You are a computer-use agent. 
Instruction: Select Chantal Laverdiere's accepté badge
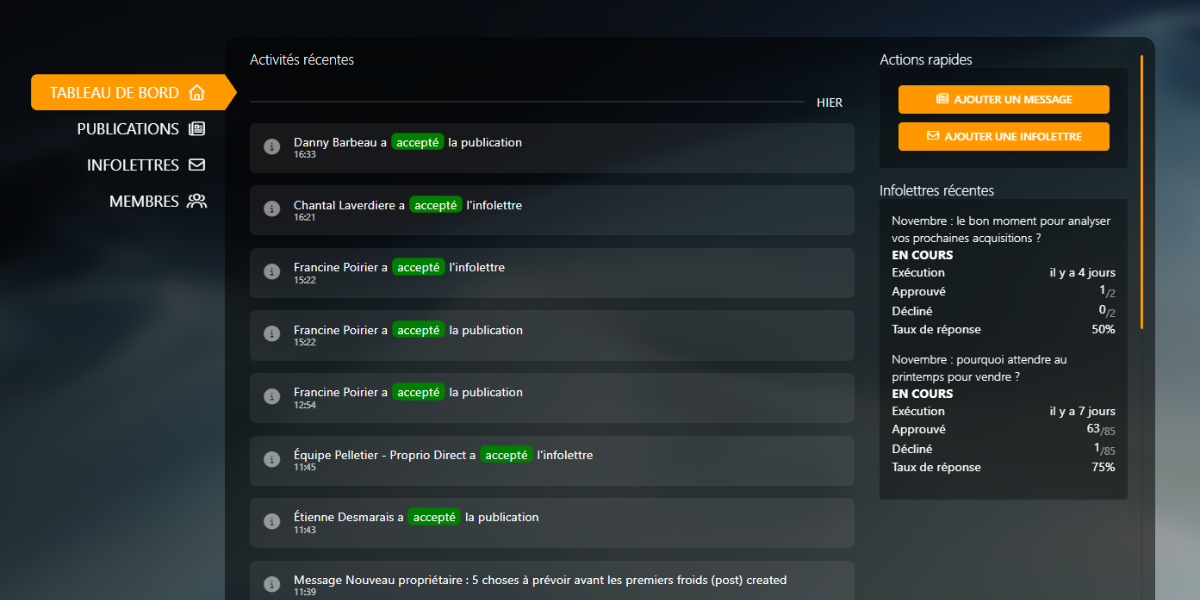pyautogui.click(x=436, y=205)
